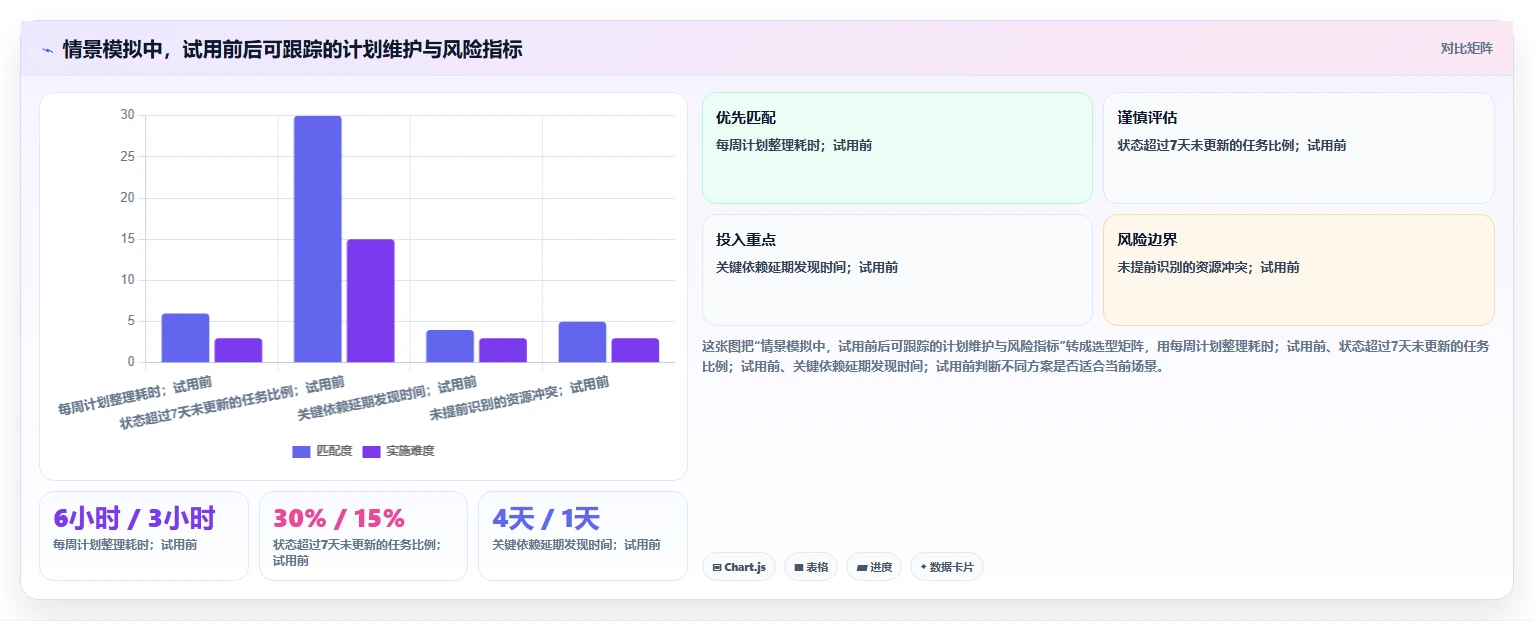The width and height of the screenshot is (1534, 621).
Task: Open the 风险边界 matrix card
Action: click(x=1298, y=270)
